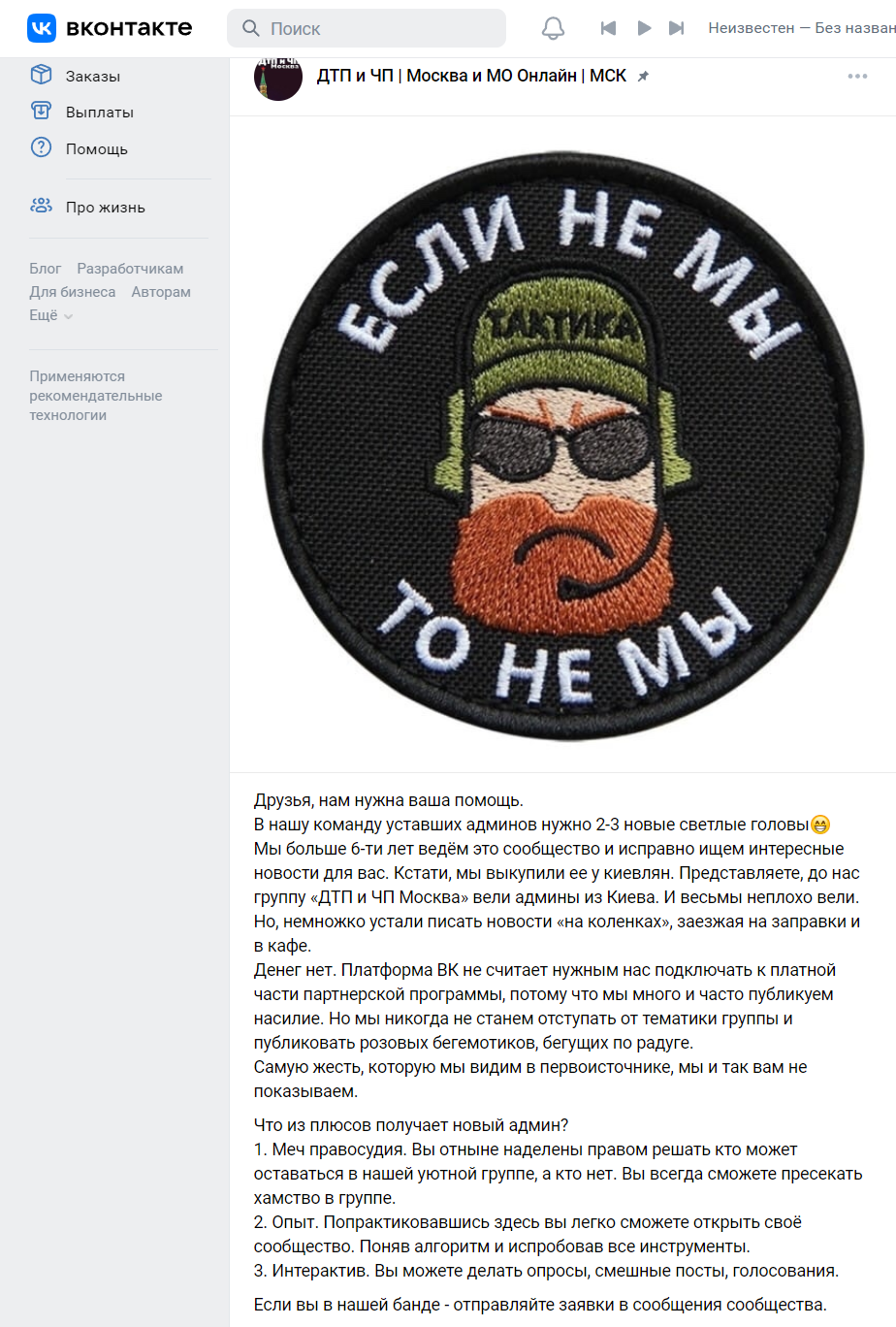Open the notifications bell
Image resolution: width=896 pixels, height=1327 pixels.
(553, 28)
